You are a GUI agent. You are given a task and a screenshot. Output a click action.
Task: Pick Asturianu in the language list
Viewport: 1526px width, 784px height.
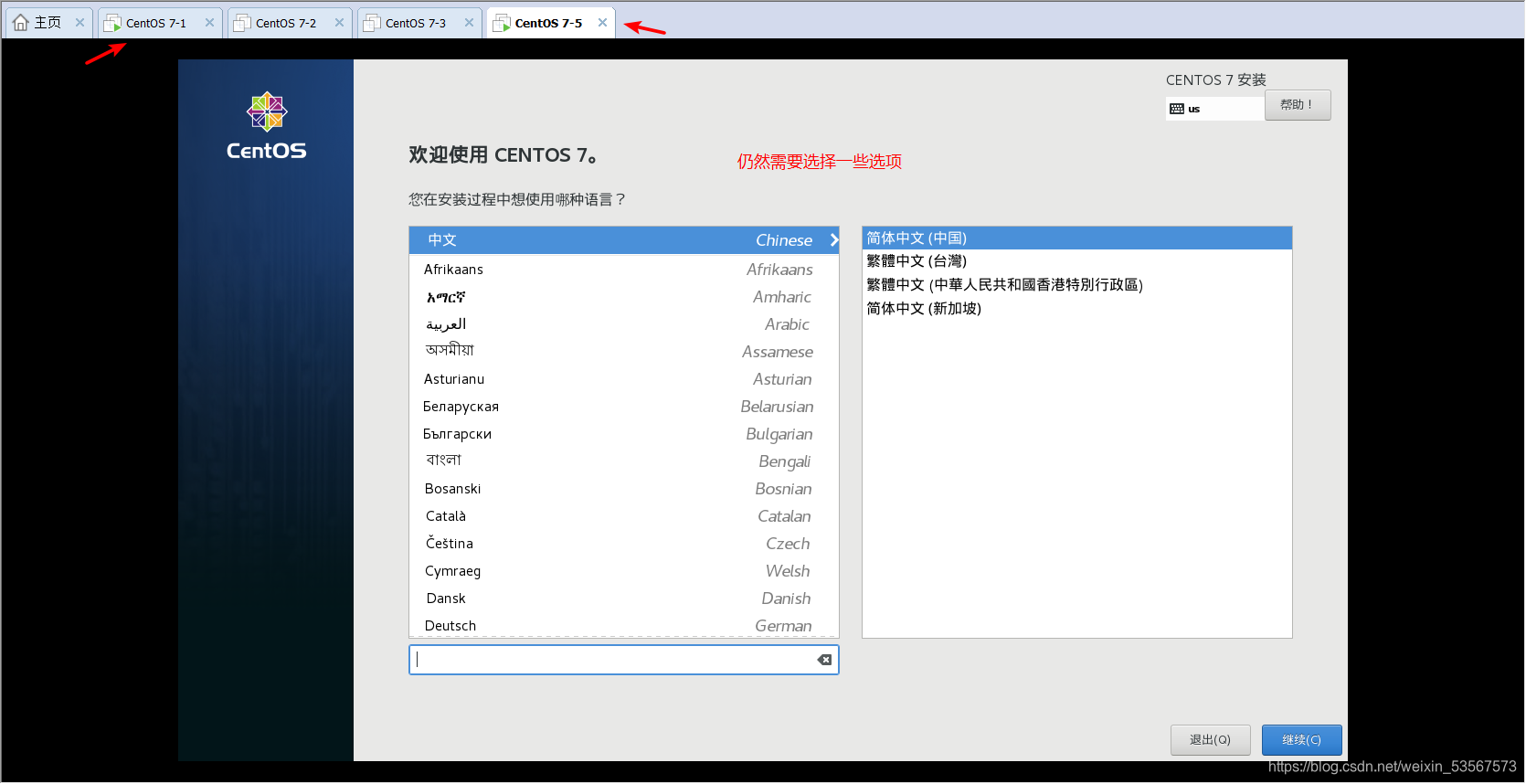click(x=624, y=379)
